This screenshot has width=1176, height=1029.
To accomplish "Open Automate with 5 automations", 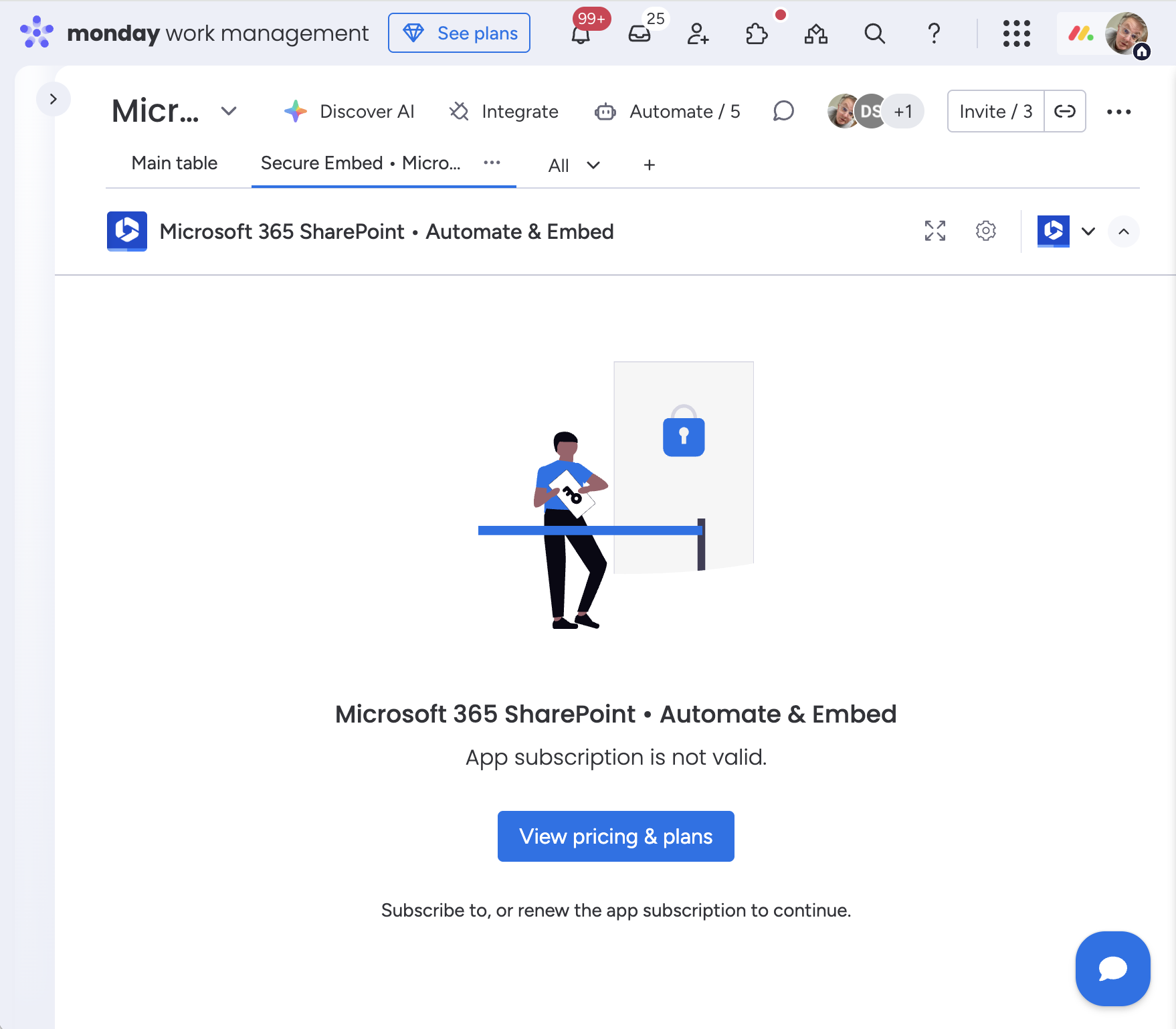I will pyautogui.click(x=667, y=112).
